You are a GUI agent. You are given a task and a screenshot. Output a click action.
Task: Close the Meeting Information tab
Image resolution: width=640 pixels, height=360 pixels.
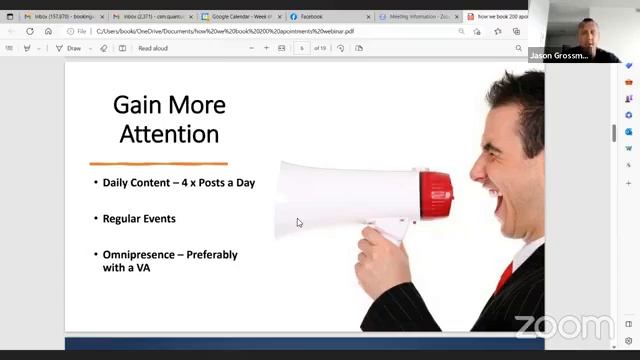click(x=457, y=17)
